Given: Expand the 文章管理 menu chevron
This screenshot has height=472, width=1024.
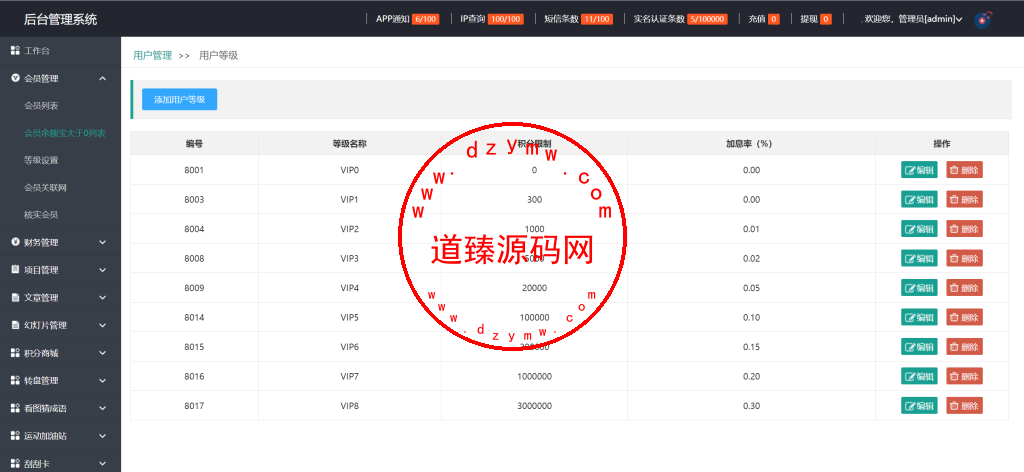Looking at the screenshot, I should 103,298.
